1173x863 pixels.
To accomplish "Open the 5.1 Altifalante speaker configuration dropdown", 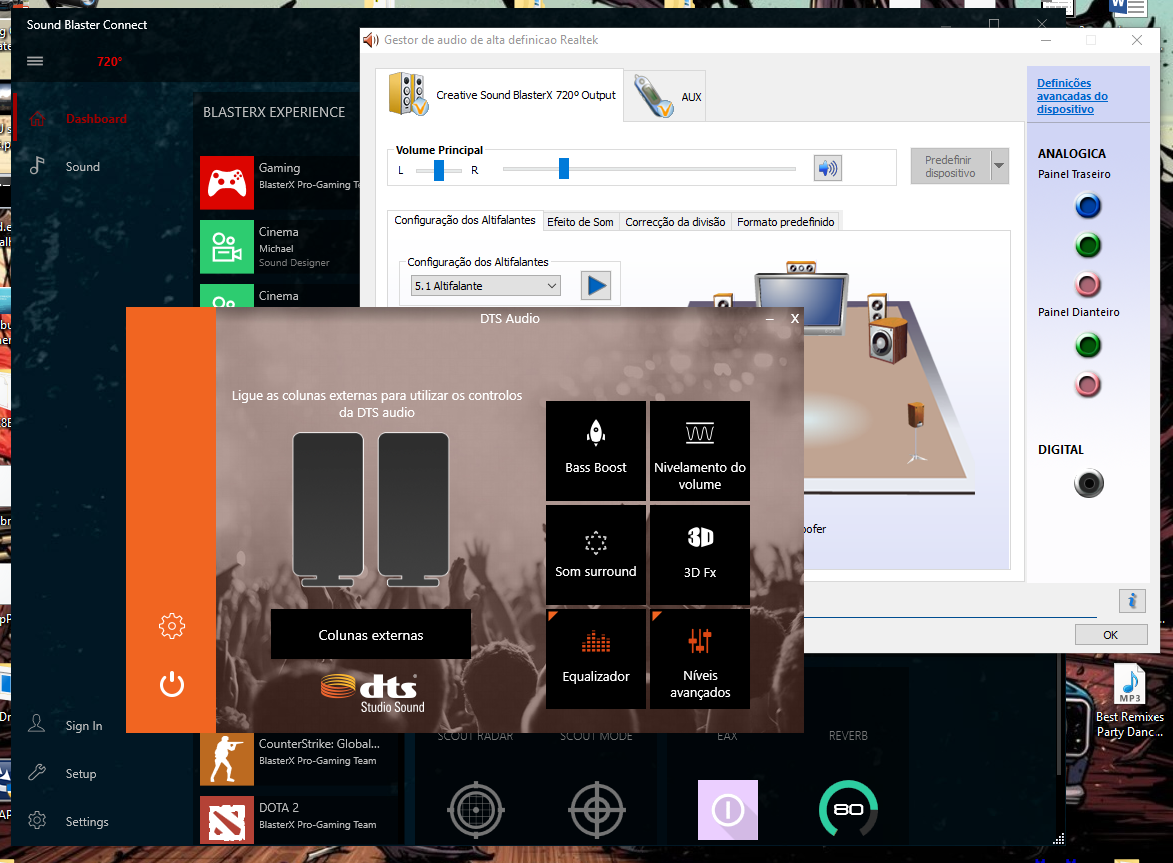I will [486, 286].
